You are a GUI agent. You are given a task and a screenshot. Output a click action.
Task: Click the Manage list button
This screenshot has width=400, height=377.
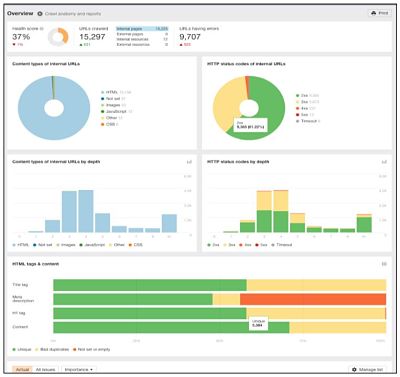coord(368,370)
